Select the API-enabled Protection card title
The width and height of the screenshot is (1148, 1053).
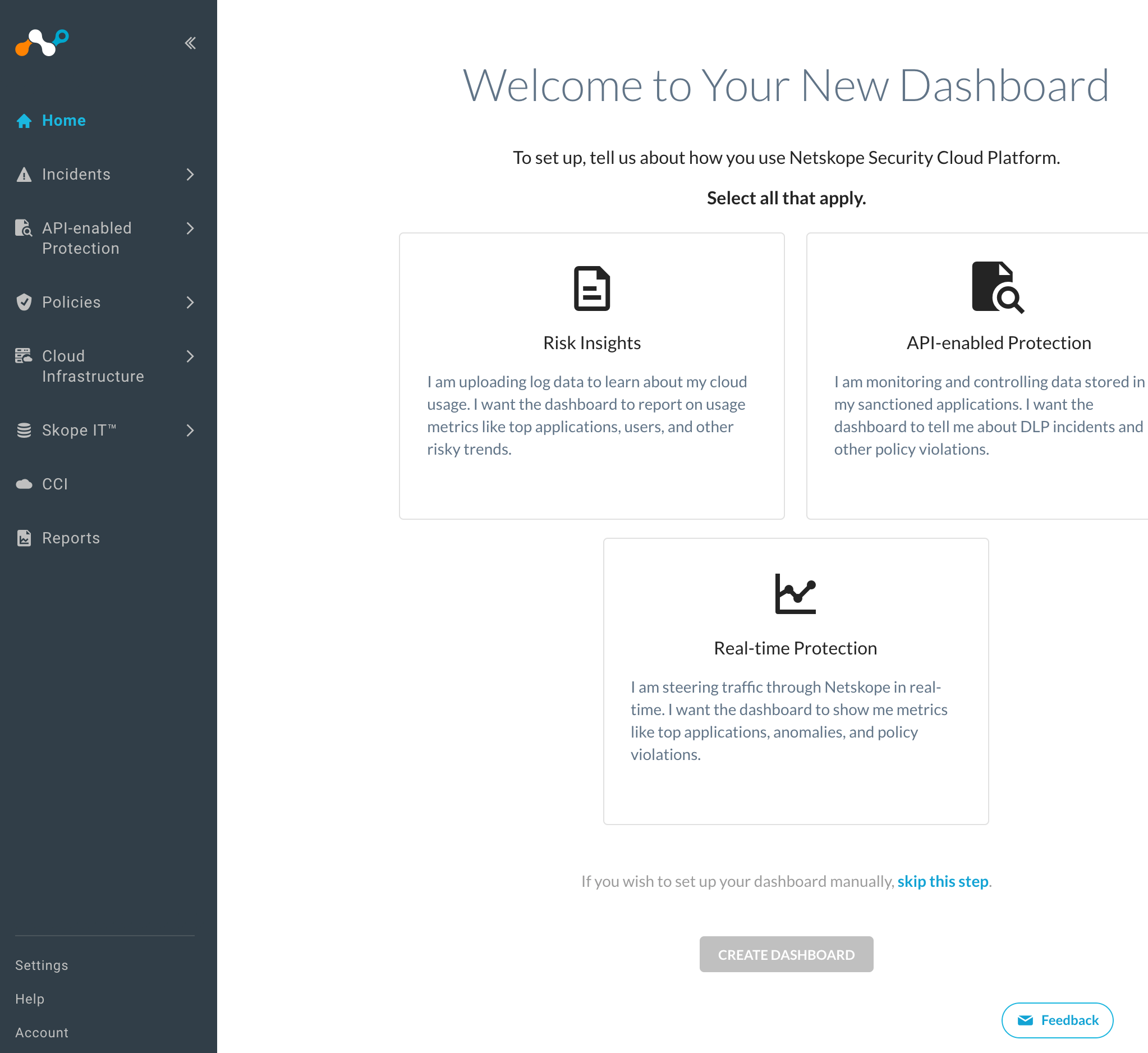click(x=998, y=343)
